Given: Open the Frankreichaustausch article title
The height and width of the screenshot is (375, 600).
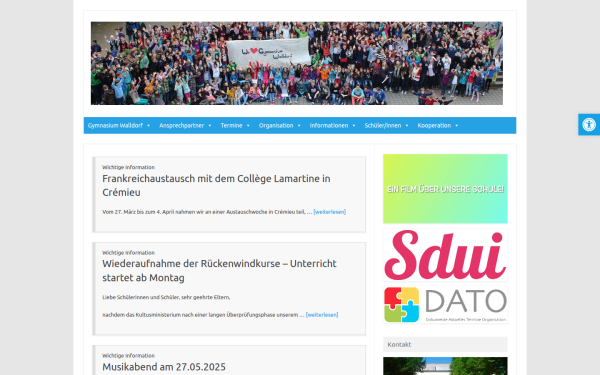Looking at the screenshot, I should 216,185.
